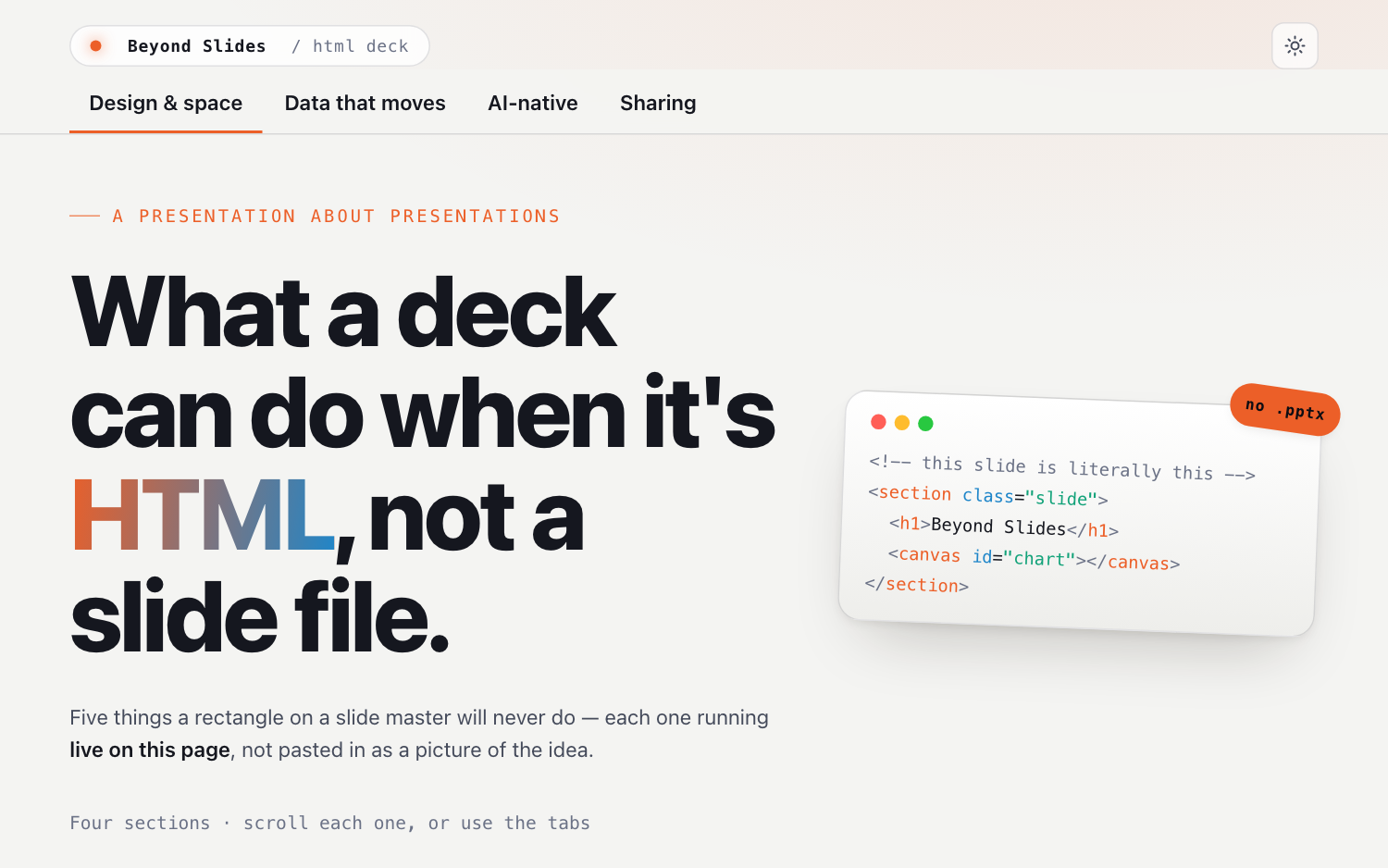The width and height of the screenshot is (1388, 868).
Task: Click the 'no .pptx' orange badge
Action: [x=1284, y=409]
